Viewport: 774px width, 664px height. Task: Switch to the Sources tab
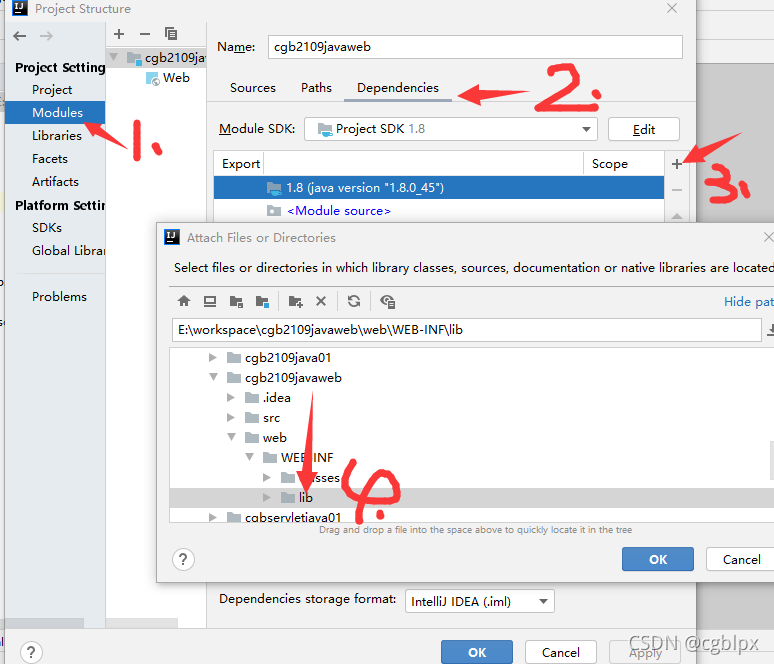[x=253, y=88]
